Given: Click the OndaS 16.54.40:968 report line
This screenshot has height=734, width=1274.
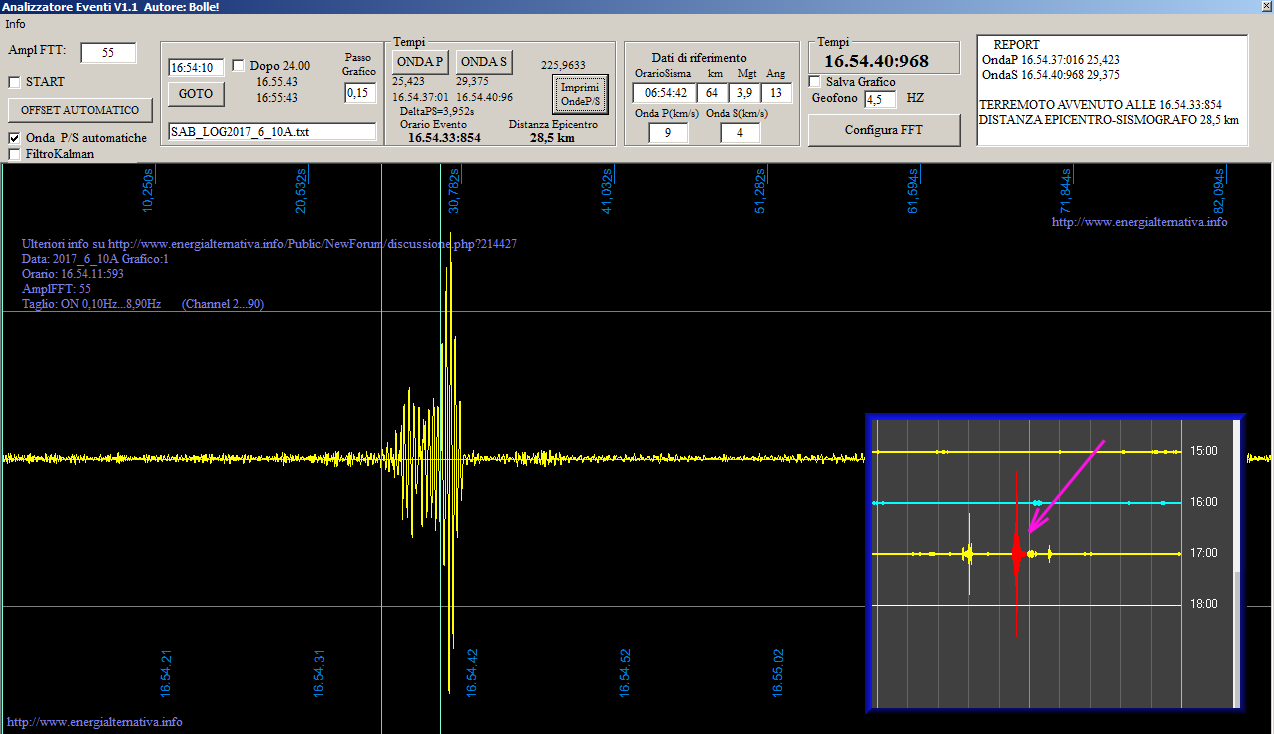Looking at the screenshot, I should coord(1051,75).
